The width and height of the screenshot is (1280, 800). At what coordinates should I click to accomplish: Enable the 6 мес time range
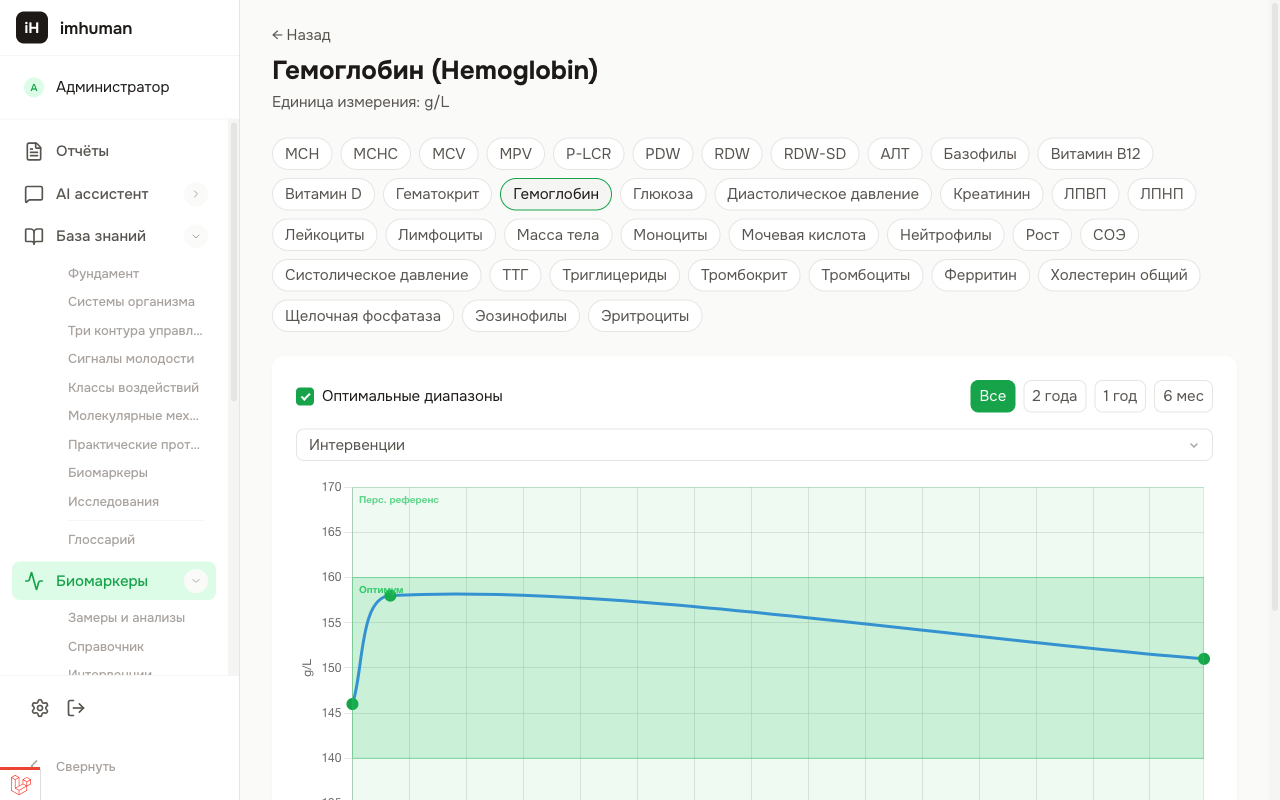pyautogui.click(x=1183, y=396)
